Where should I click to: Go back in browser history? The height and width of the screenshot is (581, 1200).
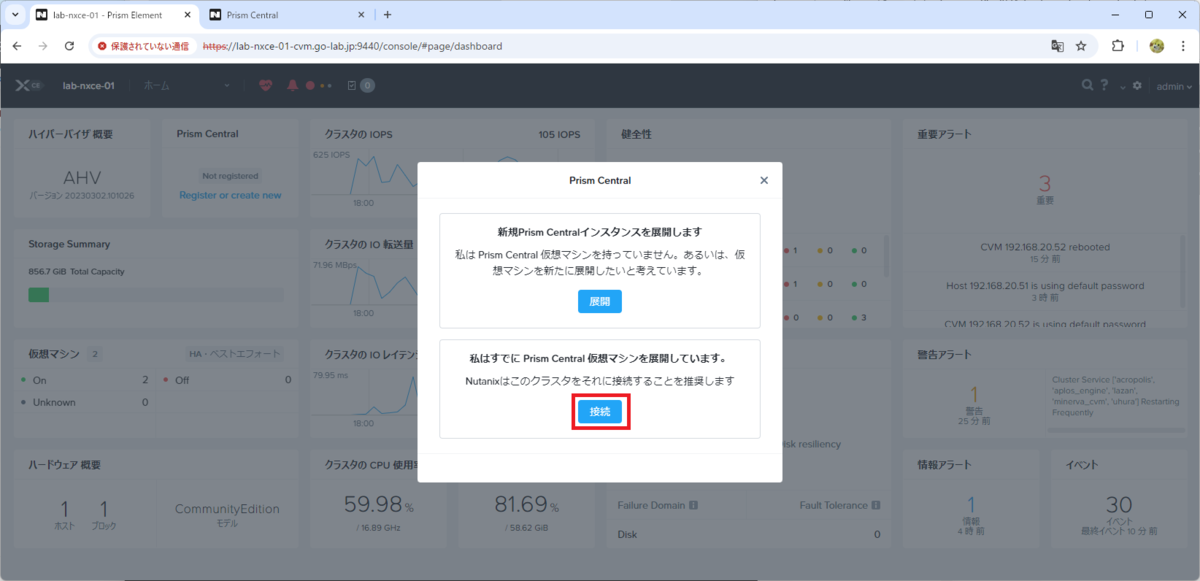pos(17,46)
